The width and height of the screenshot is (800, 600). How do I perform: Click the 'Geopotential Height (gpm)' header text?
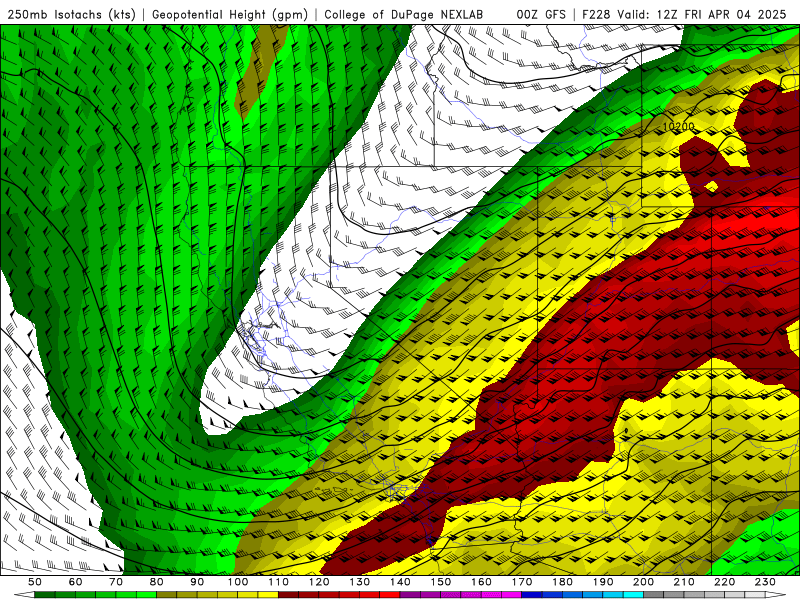[230, 15]
